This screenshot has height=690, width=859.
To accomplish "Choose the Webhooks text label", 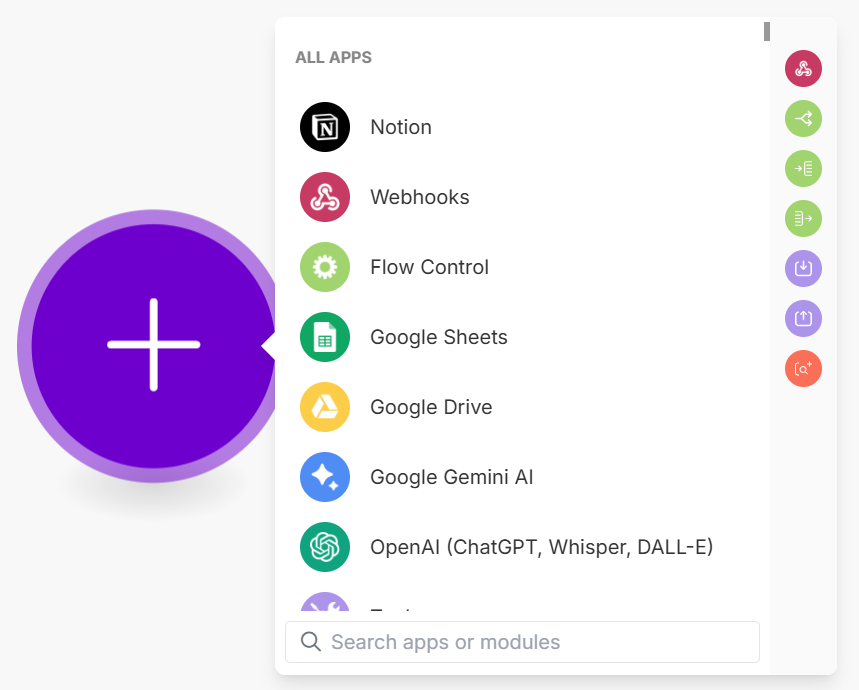I will (x=420, y=197).
